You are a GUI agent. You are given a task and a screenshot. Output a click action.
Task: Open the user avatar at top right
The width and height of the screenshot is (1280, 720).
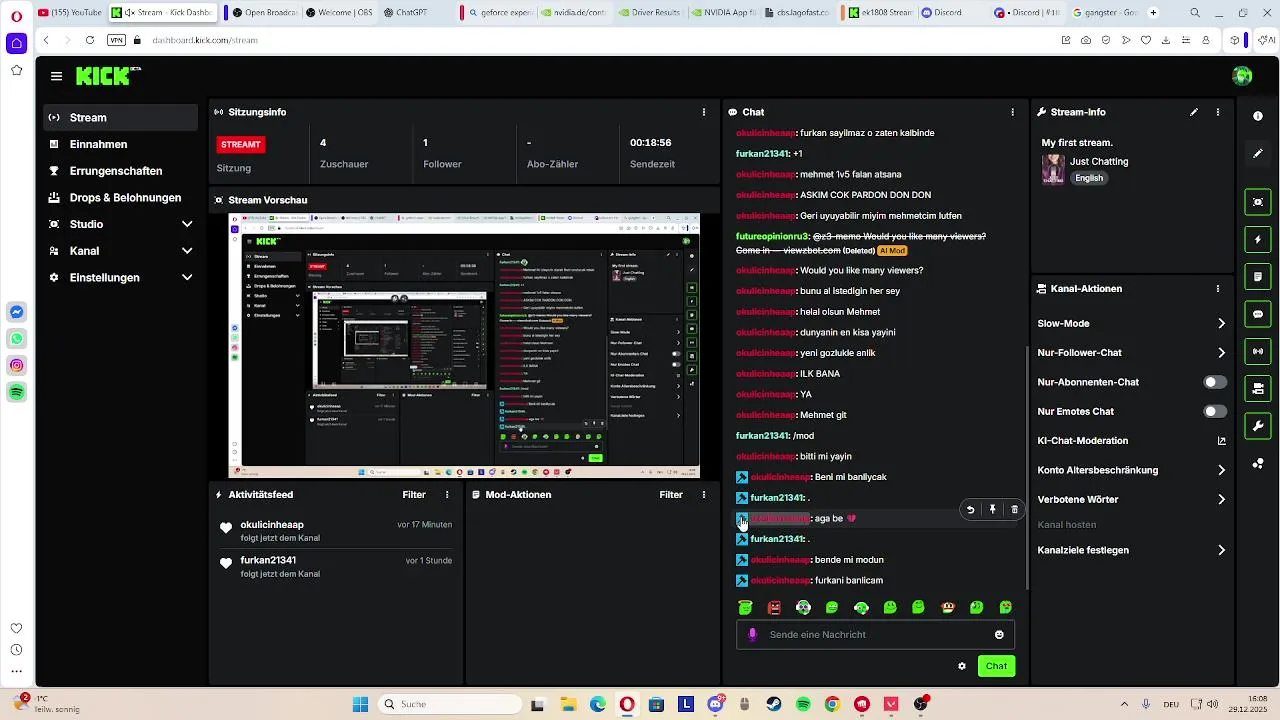(x=1242, y=76)
